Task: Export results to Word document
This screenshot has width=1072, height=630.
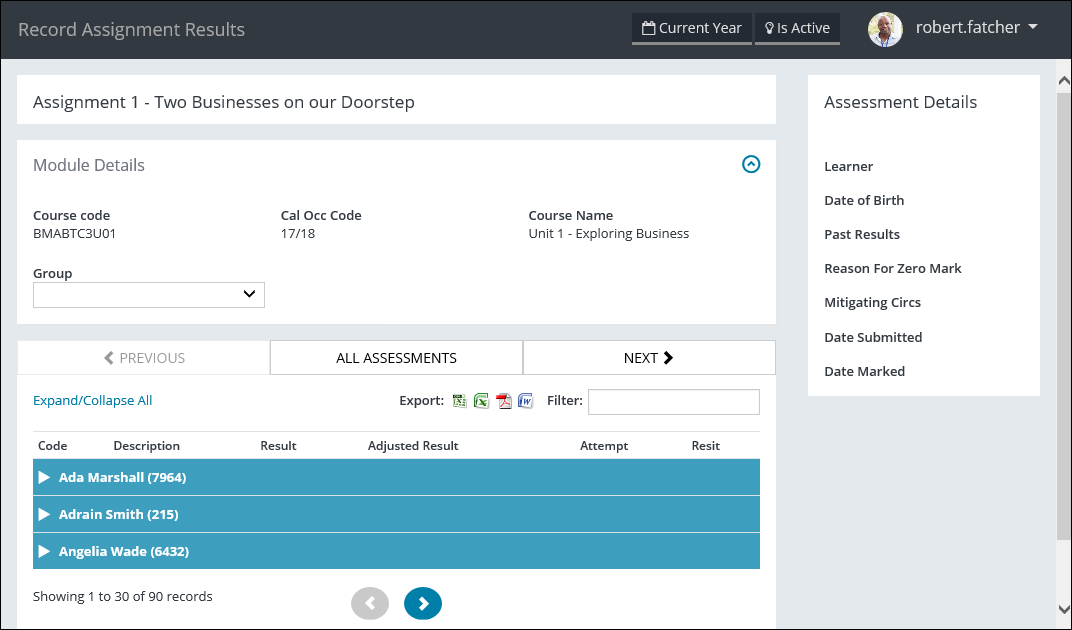Action: pyautogui.click(x=526, y=401)
